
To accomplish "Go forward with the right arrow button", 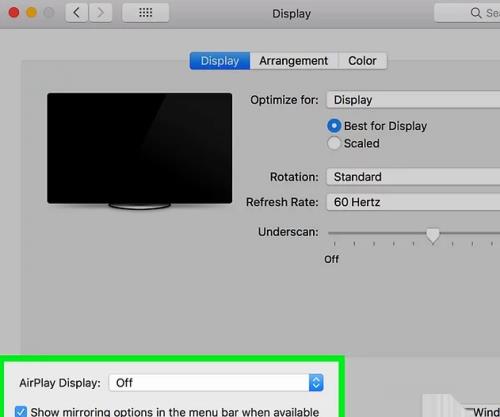I will [100, 13].
